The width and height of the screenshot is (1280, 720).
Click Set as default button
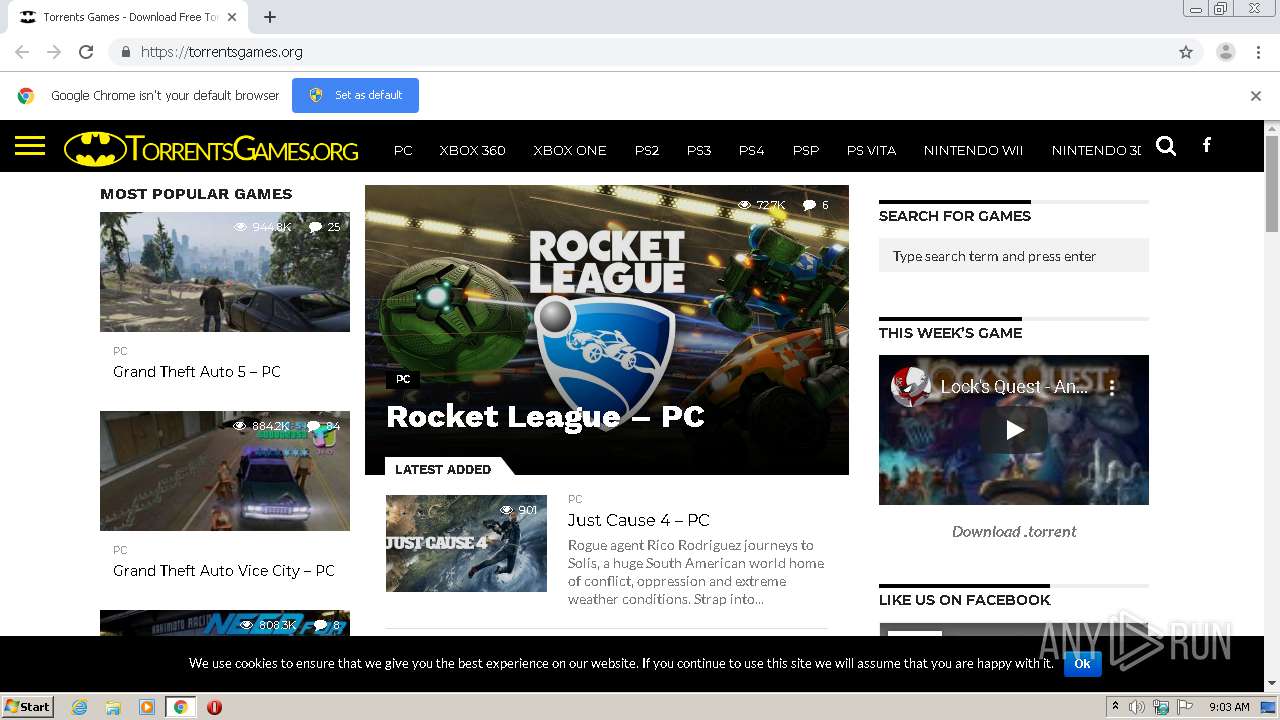355,95
